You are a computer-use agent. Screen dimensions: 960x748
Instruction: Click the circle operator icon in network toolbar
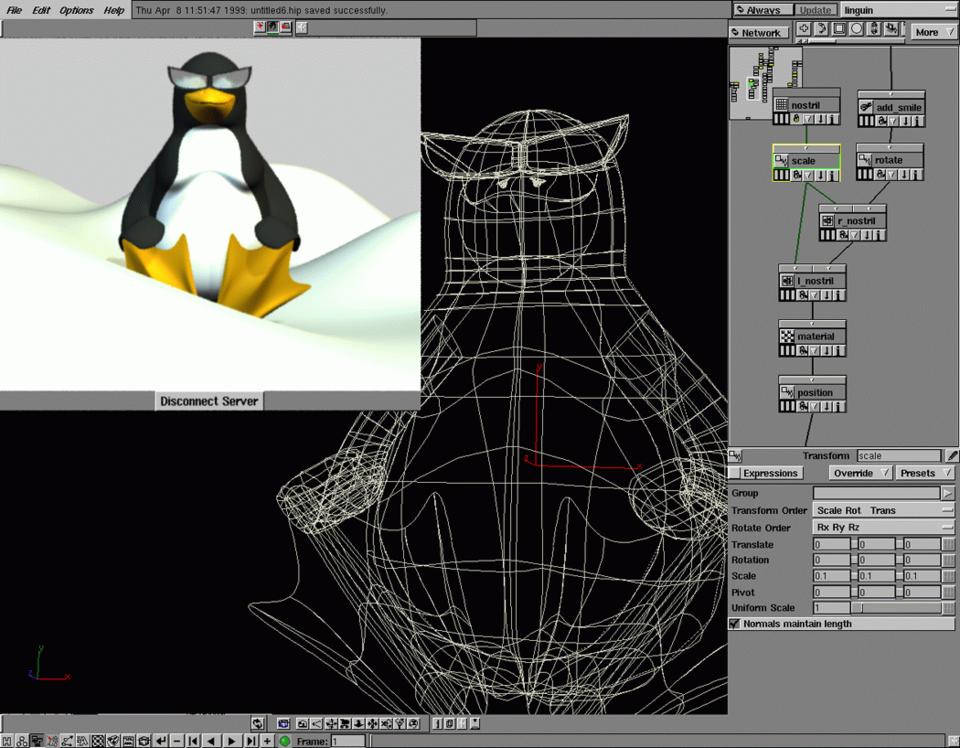(x=856, y=30)
